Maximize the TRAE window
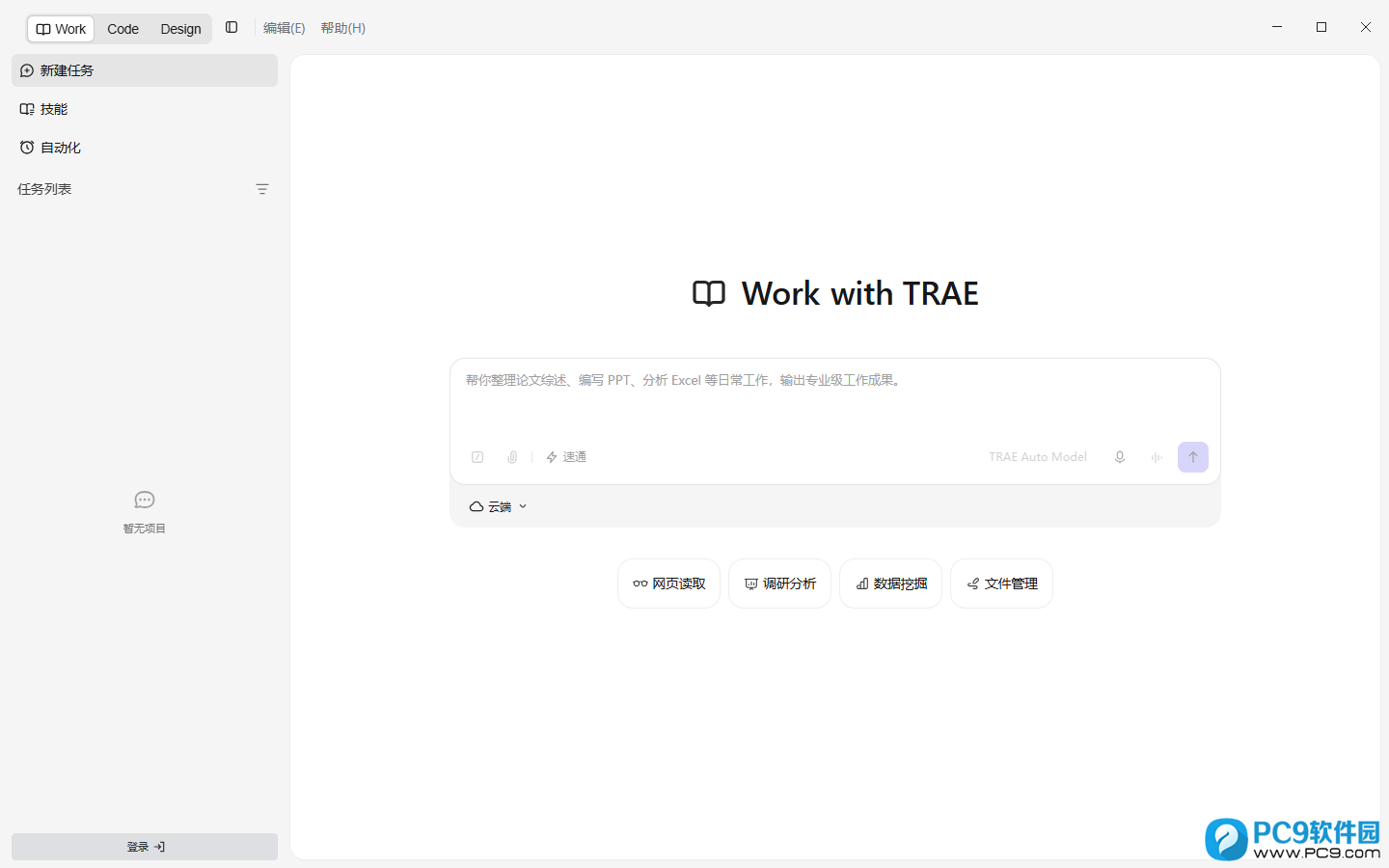Image resolution: width=1389 pixels, height=868 pixels. (1321, 27)
